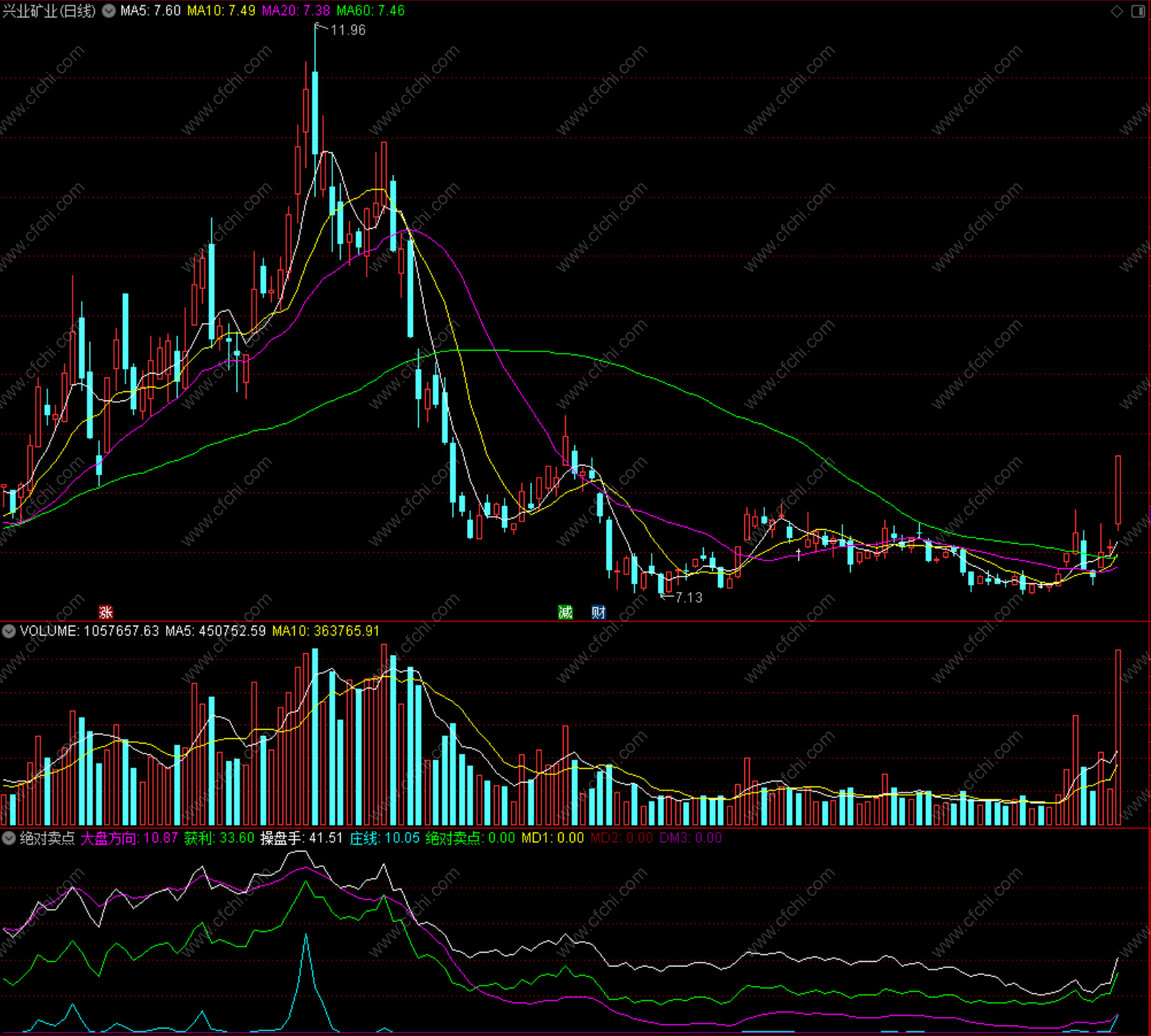Select the MA5: 7.60 label in main chart

pos(151,11)
